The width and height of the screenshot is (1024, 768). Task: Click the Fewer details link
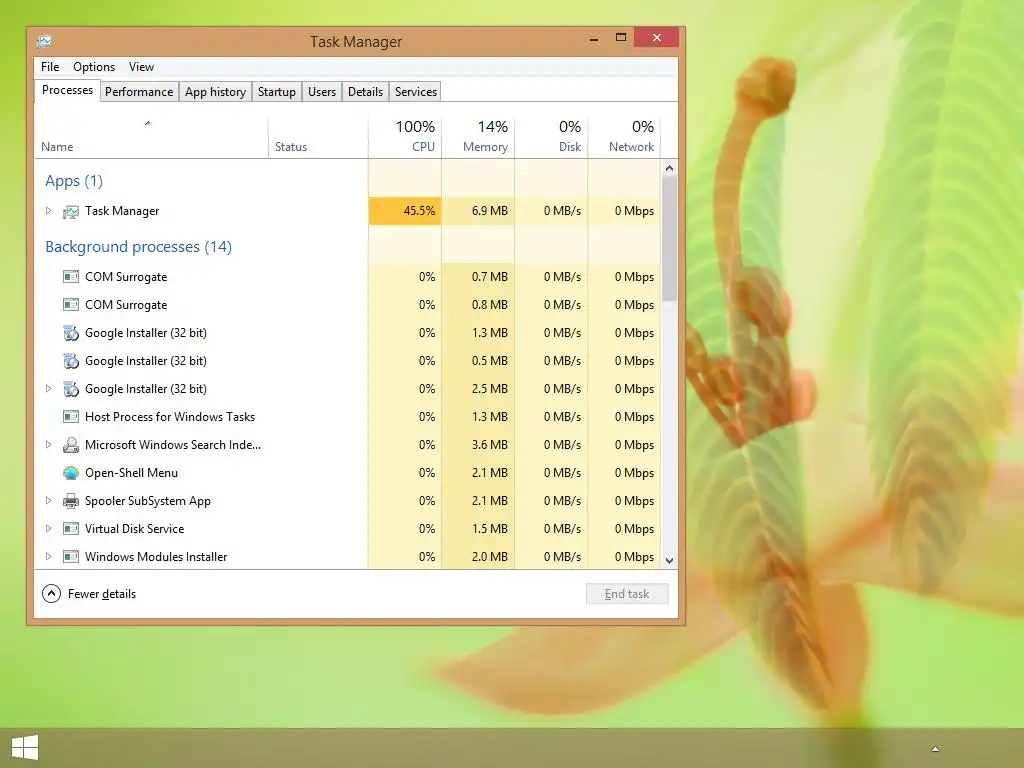pos(102,594)
